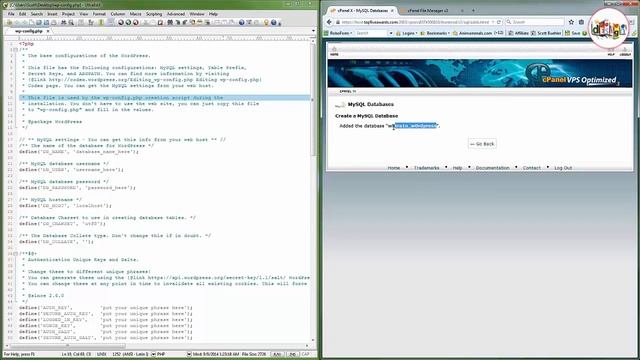
Task: Close the cPanel X MySQL Databases tab
Action: click(x=392, y=10)
